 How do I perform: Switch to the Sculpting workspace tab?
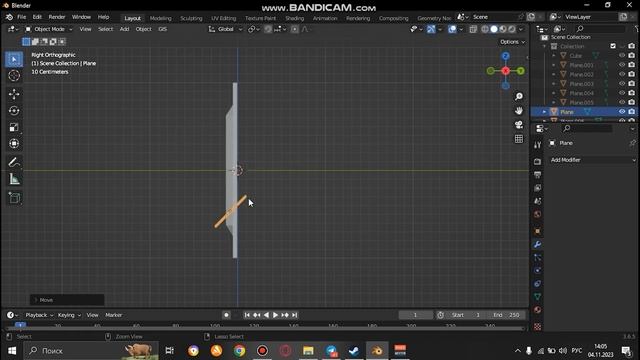(x=191, y=18)
